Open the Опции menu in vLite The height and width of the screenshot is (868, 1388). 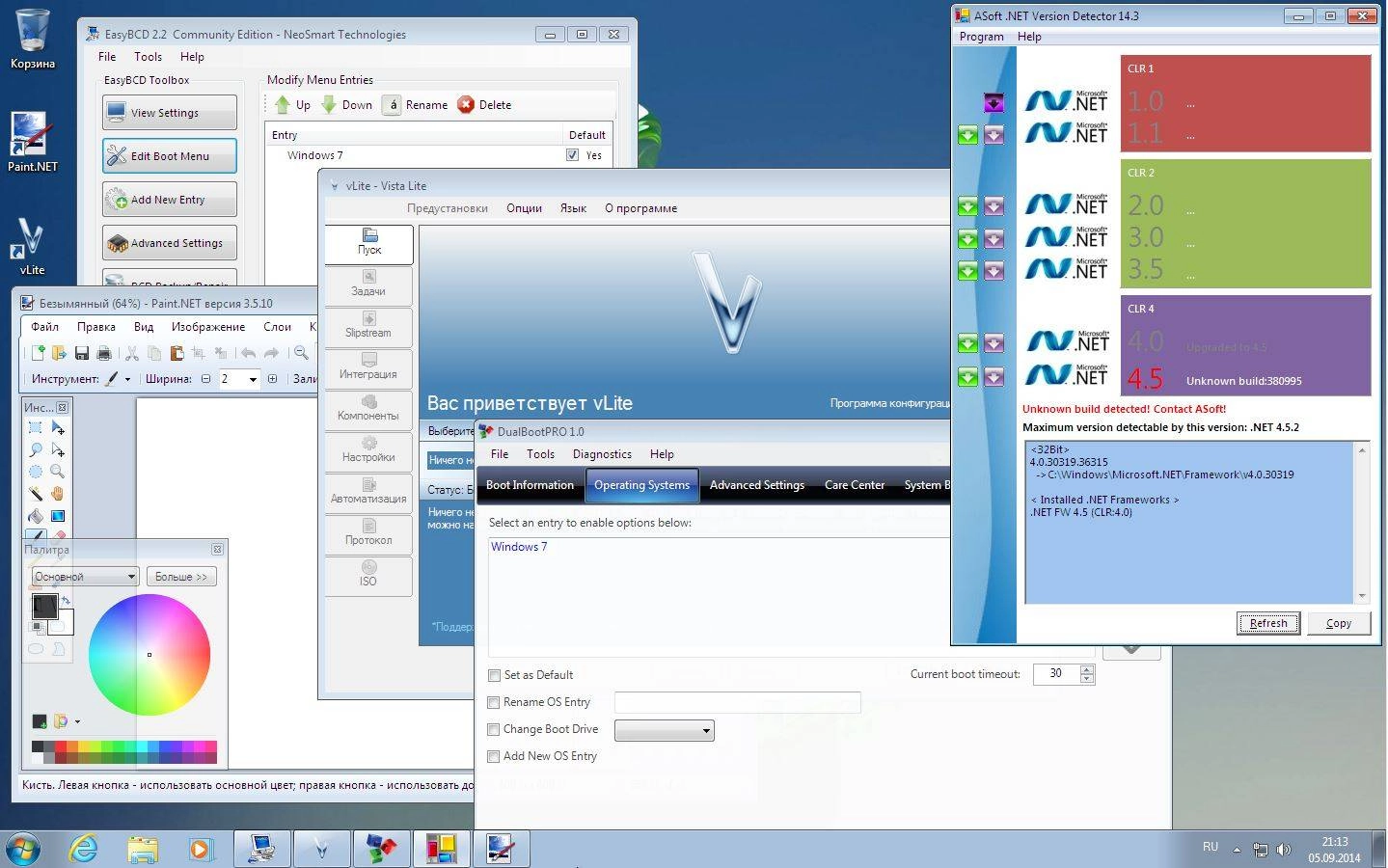click(x=524, y=208)
